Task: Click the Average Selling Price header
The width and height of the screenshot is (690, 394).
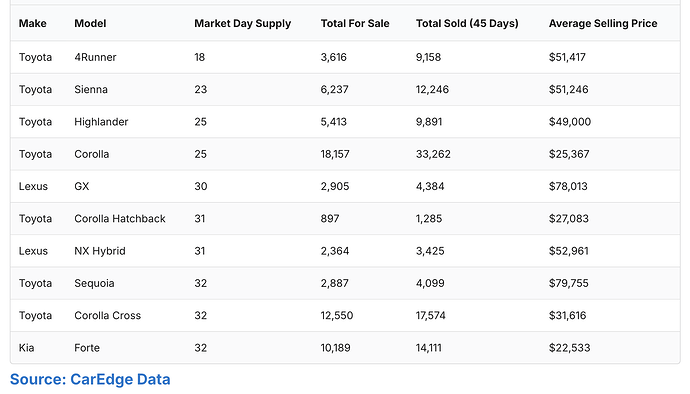Action: (x=603, y=23)
